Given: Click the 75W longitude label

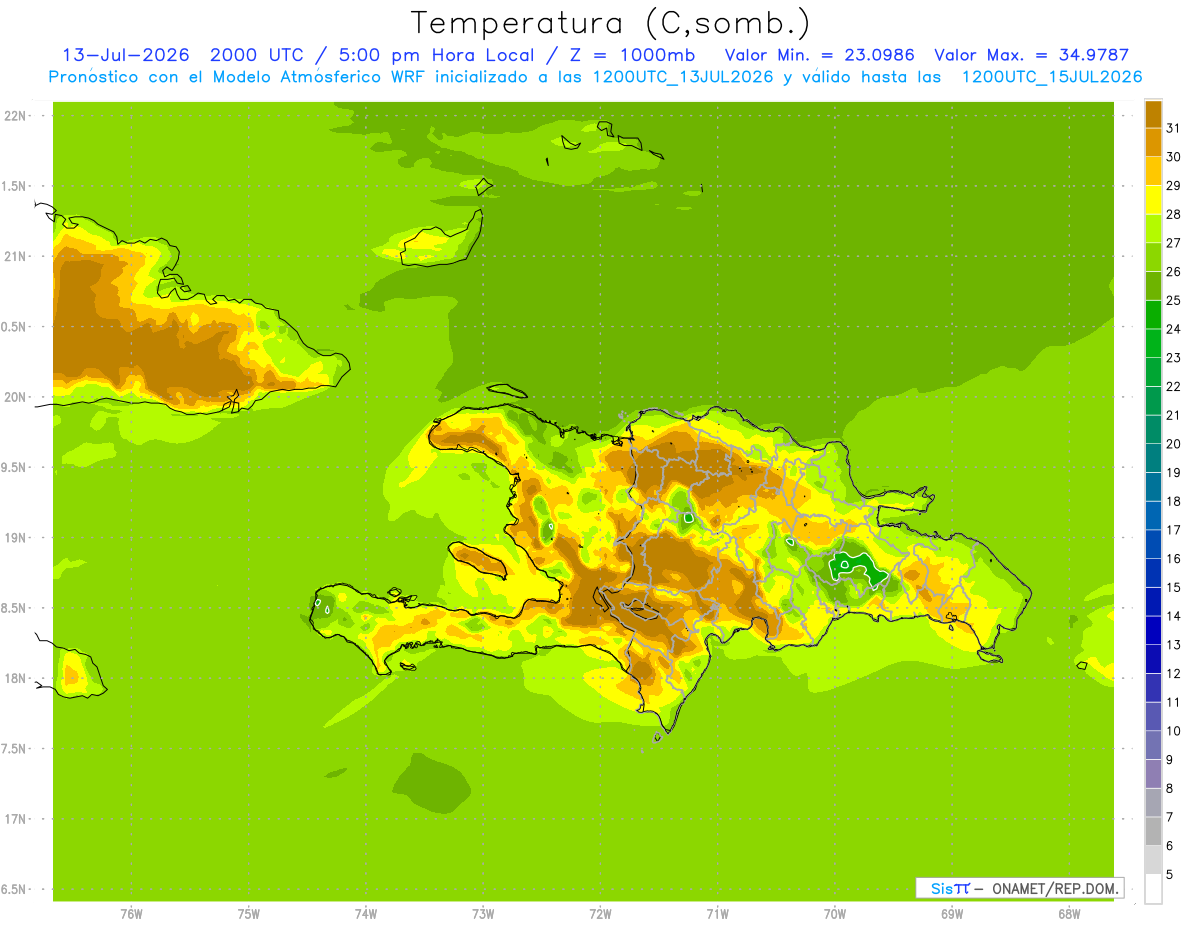Looking at the screenshot, I should [248, 913].
